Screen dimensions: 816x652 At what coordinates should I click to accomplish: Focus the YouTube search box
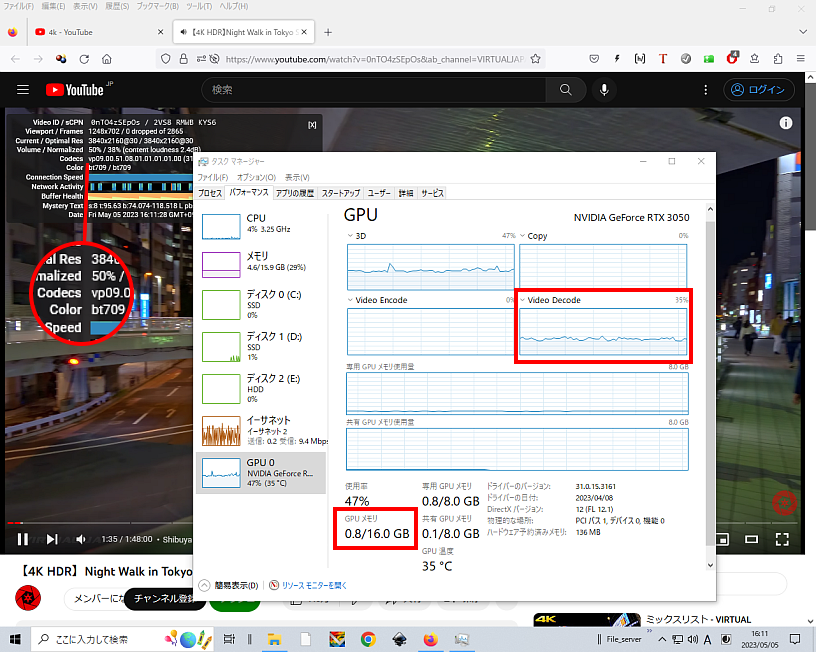374,90
